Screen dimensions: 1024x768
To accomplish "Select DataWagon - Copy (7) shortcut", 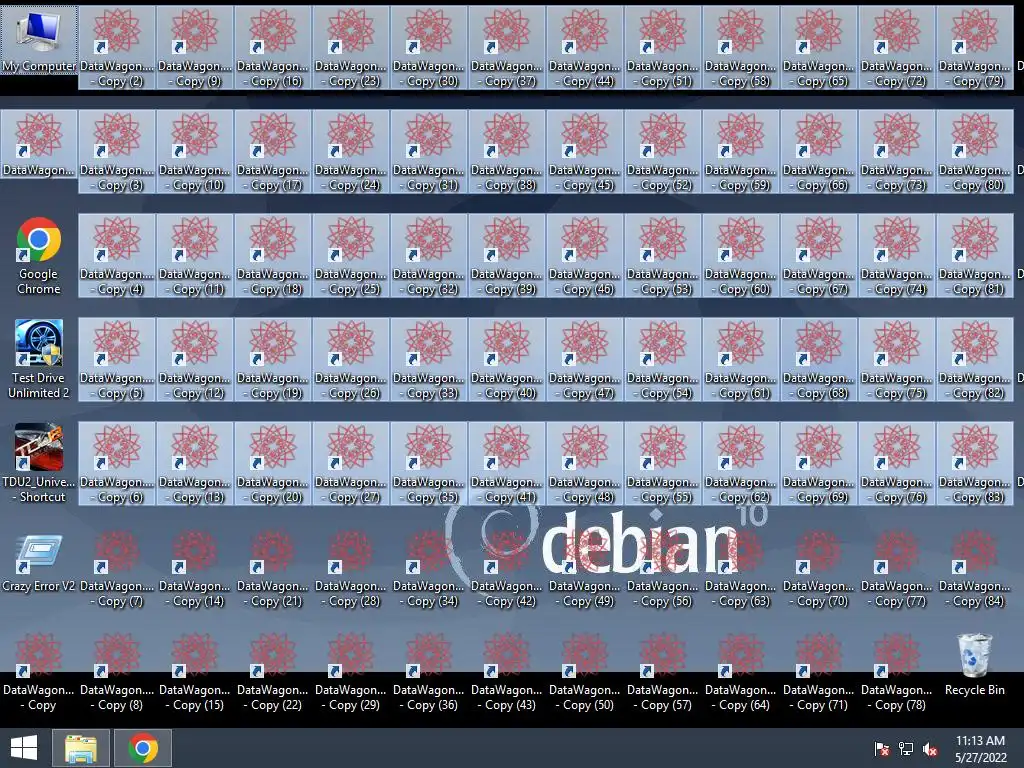I will pyautogui.click(x=117, y=568).
